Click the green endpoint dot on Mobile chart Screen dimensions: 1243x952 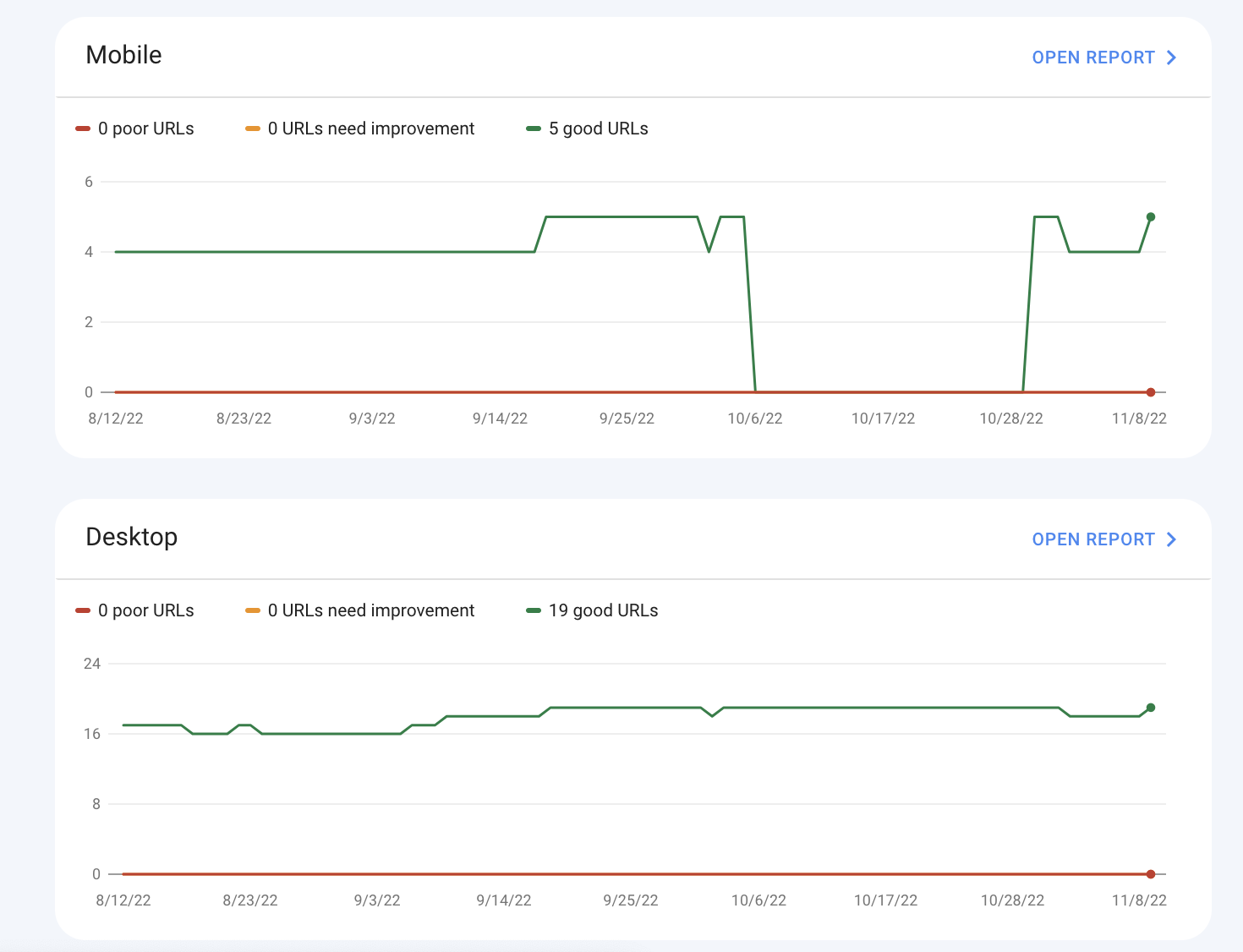pyautogui.click(x=1151, y=217)
